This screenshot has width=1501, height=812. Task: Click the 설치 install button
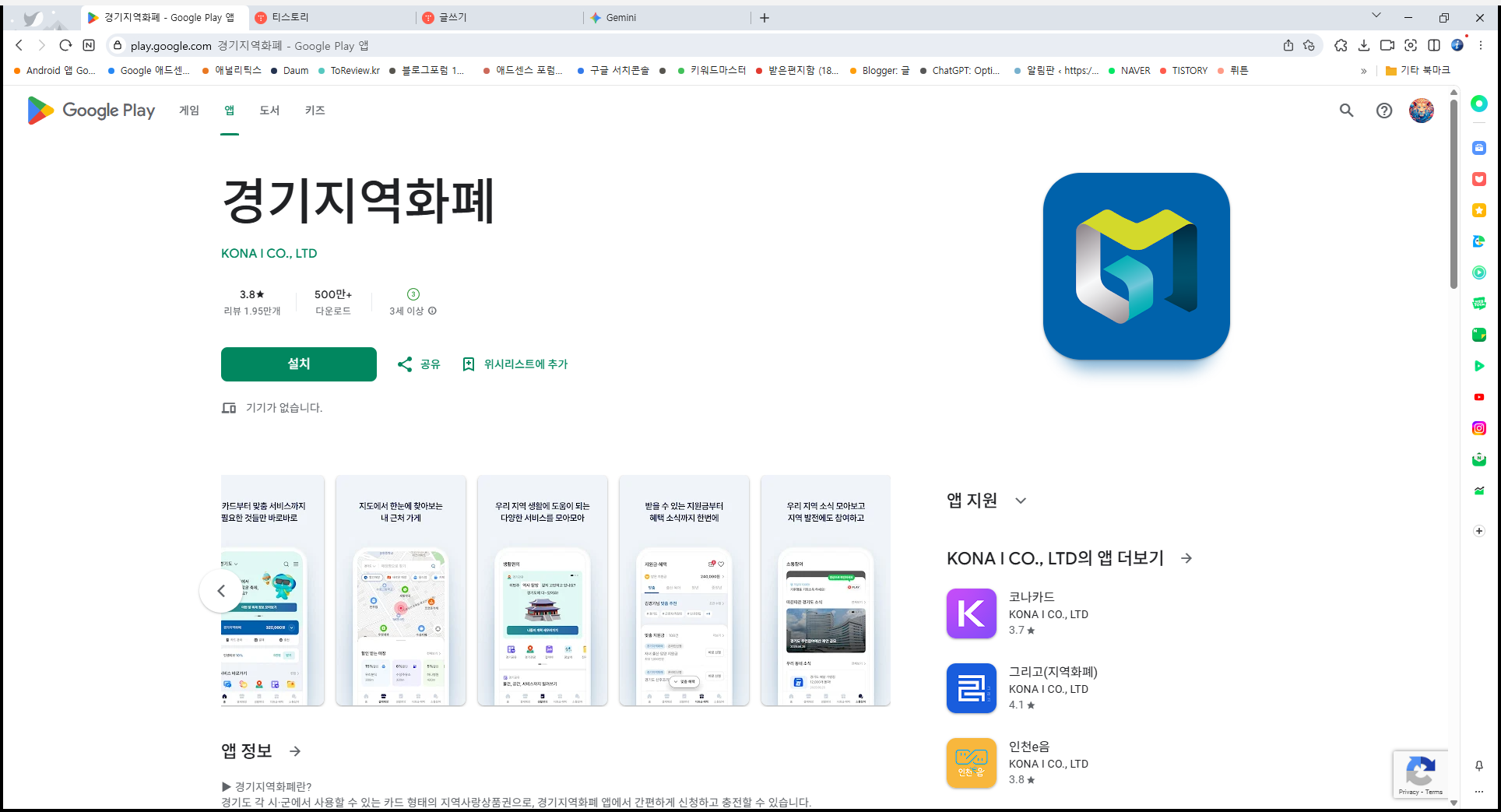[298, 364]
